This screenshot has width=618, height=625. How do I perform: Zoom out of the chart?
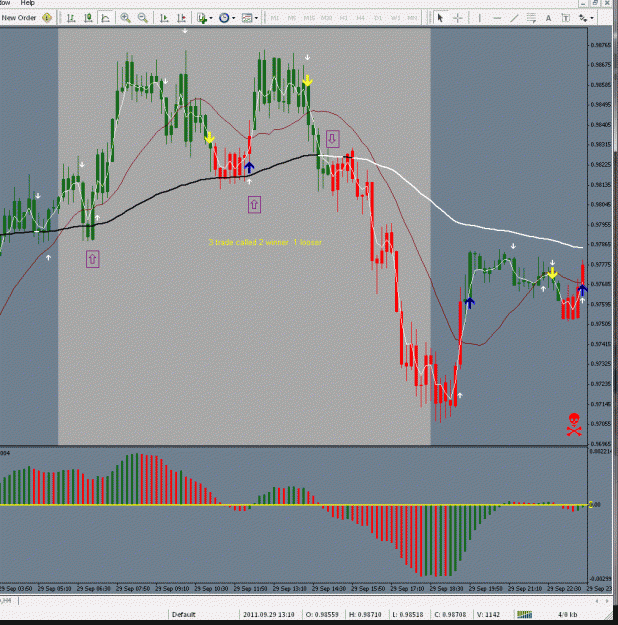pos(143,18)
